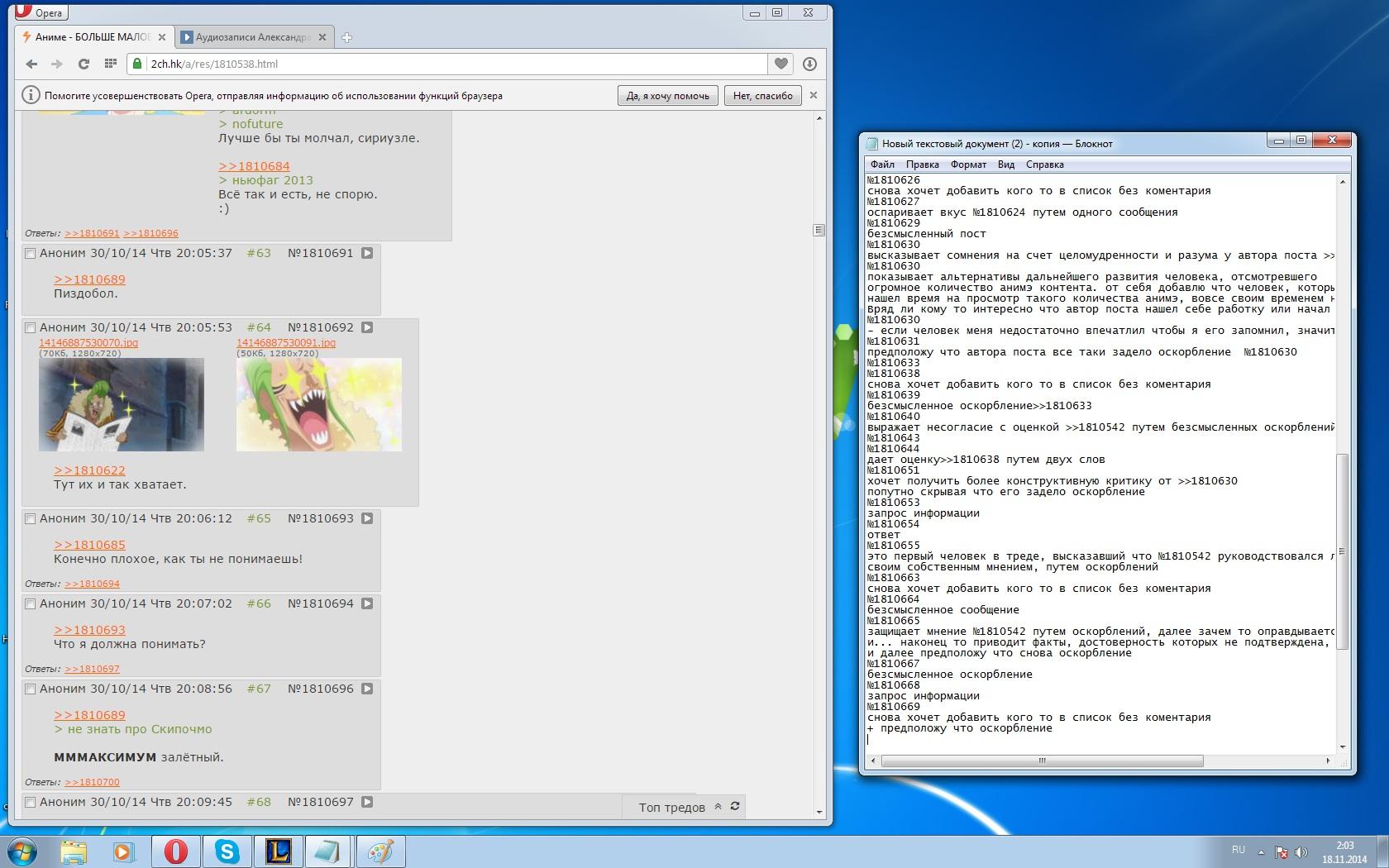Open the Формат menu in Блокнот
Image resolution: width=1389 pixels, height=868 pixels.
pos(968,165)
